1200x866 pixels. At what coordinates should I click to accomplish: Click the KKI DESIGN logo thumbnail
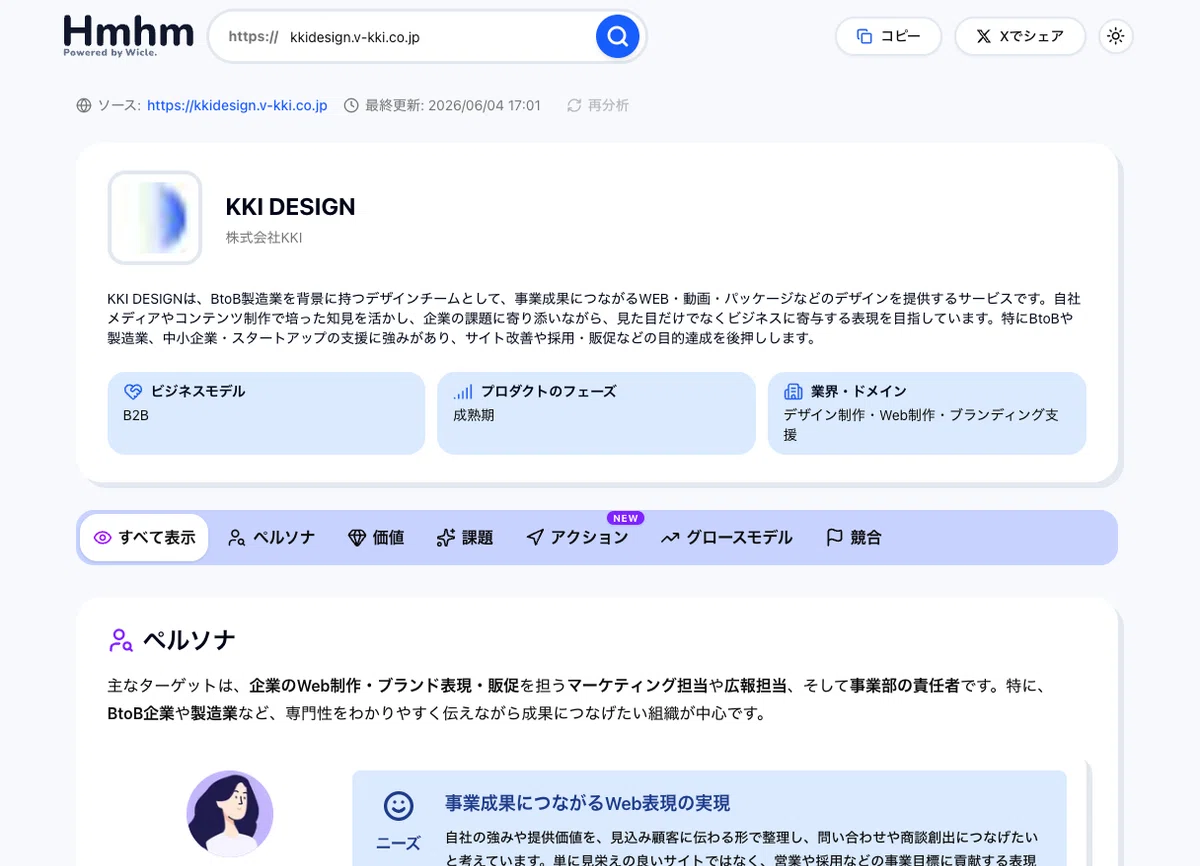155,218
